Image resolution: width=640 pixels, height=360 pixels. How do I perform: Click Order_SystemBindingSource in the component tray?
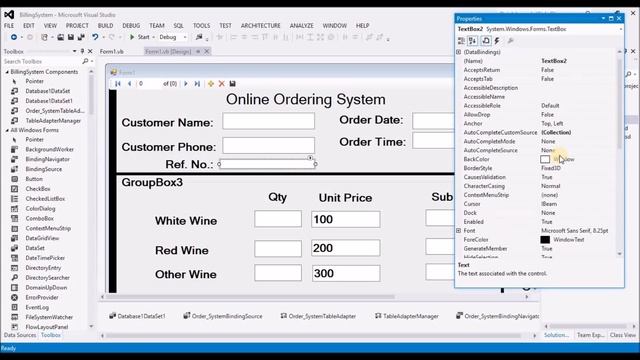[x=223, y=316]
